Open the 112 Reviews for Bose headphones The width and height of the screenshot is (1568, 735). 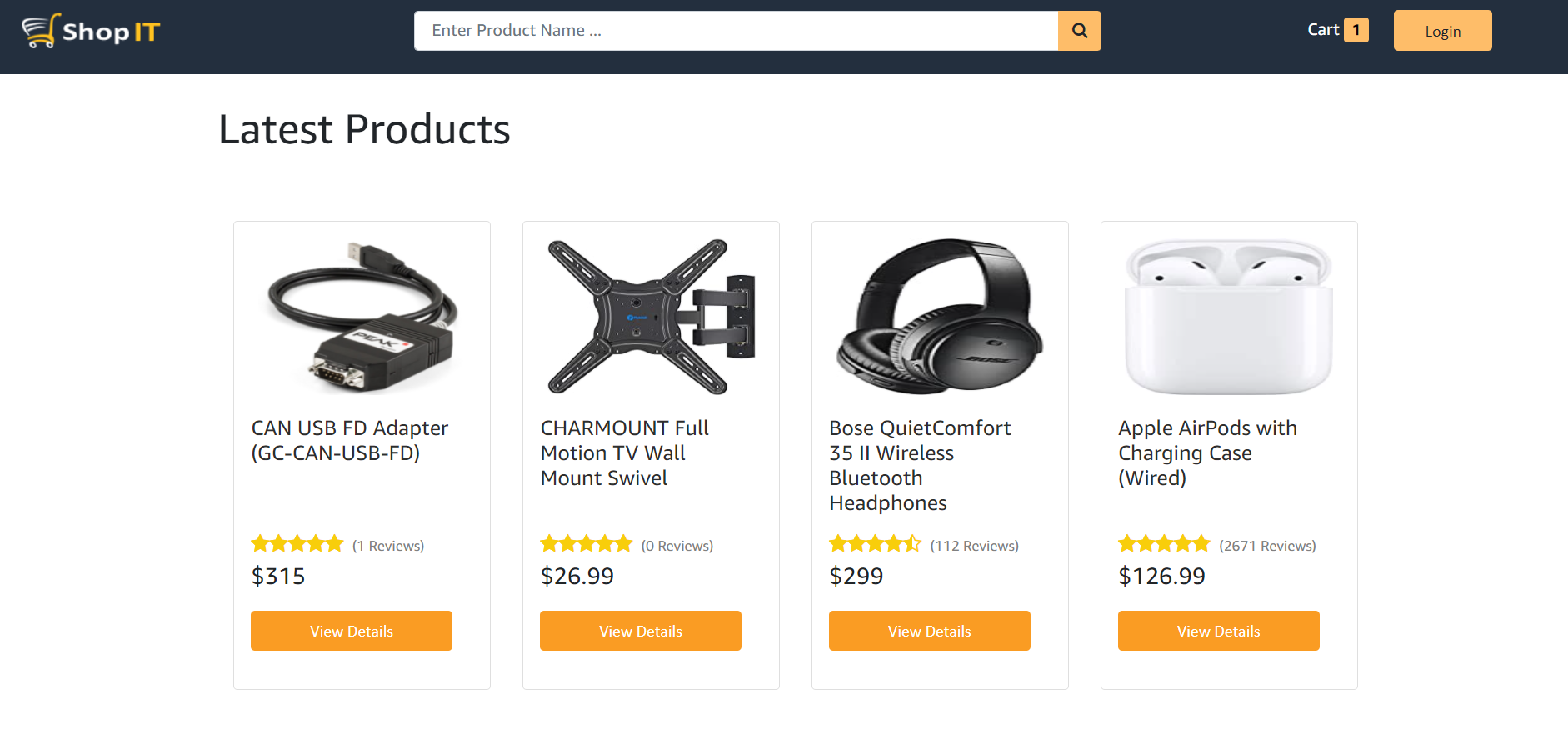pos(976,545)
